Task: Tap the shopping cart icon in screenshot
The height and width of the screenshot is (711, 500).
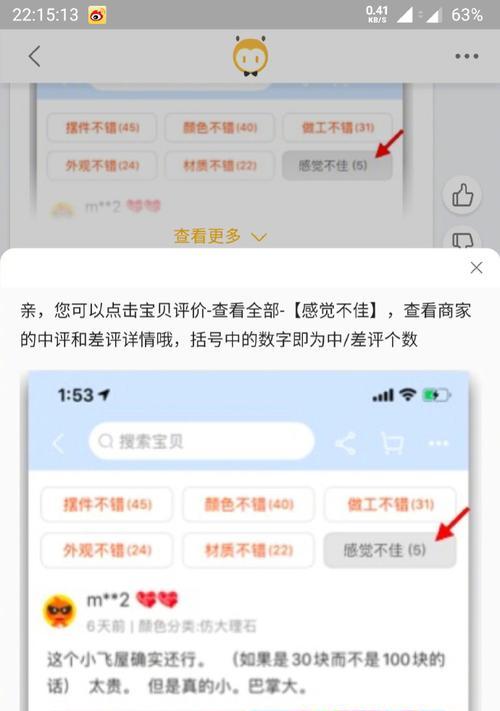Action: (x=392, y=443)
